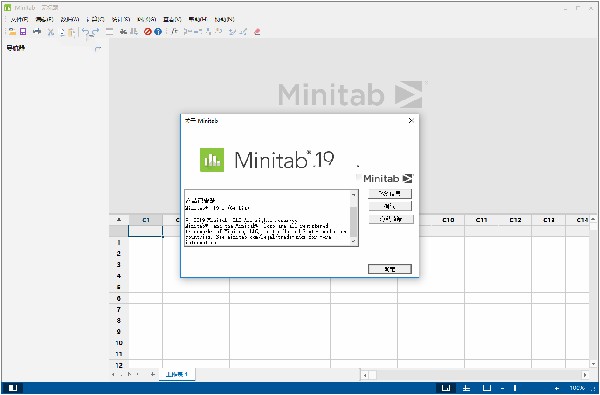Click the worksheet horizontal scroll left arrow

coord(365,375)
